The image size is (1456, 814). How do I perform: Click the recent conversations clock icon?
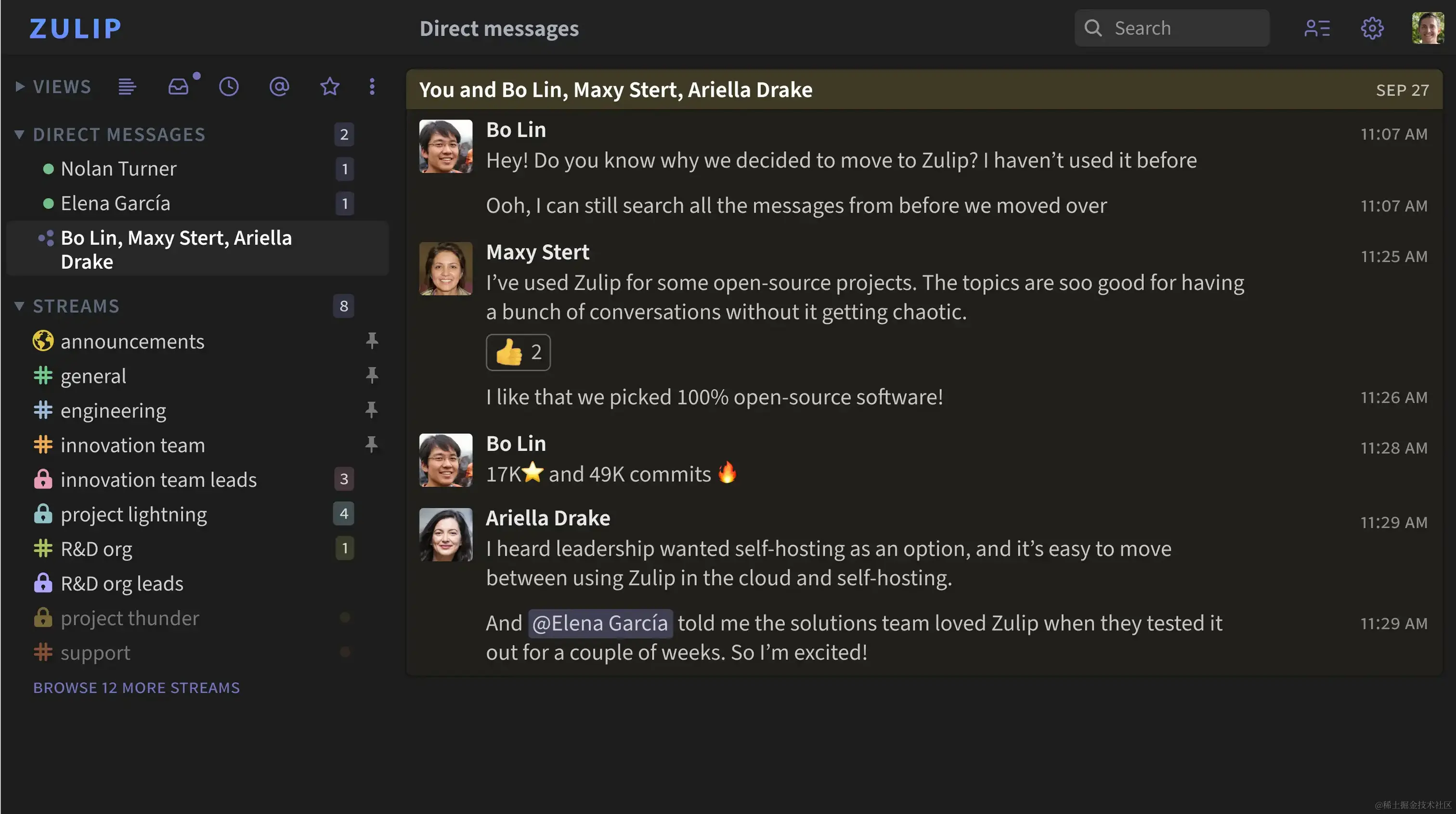[x=229, y=87]
